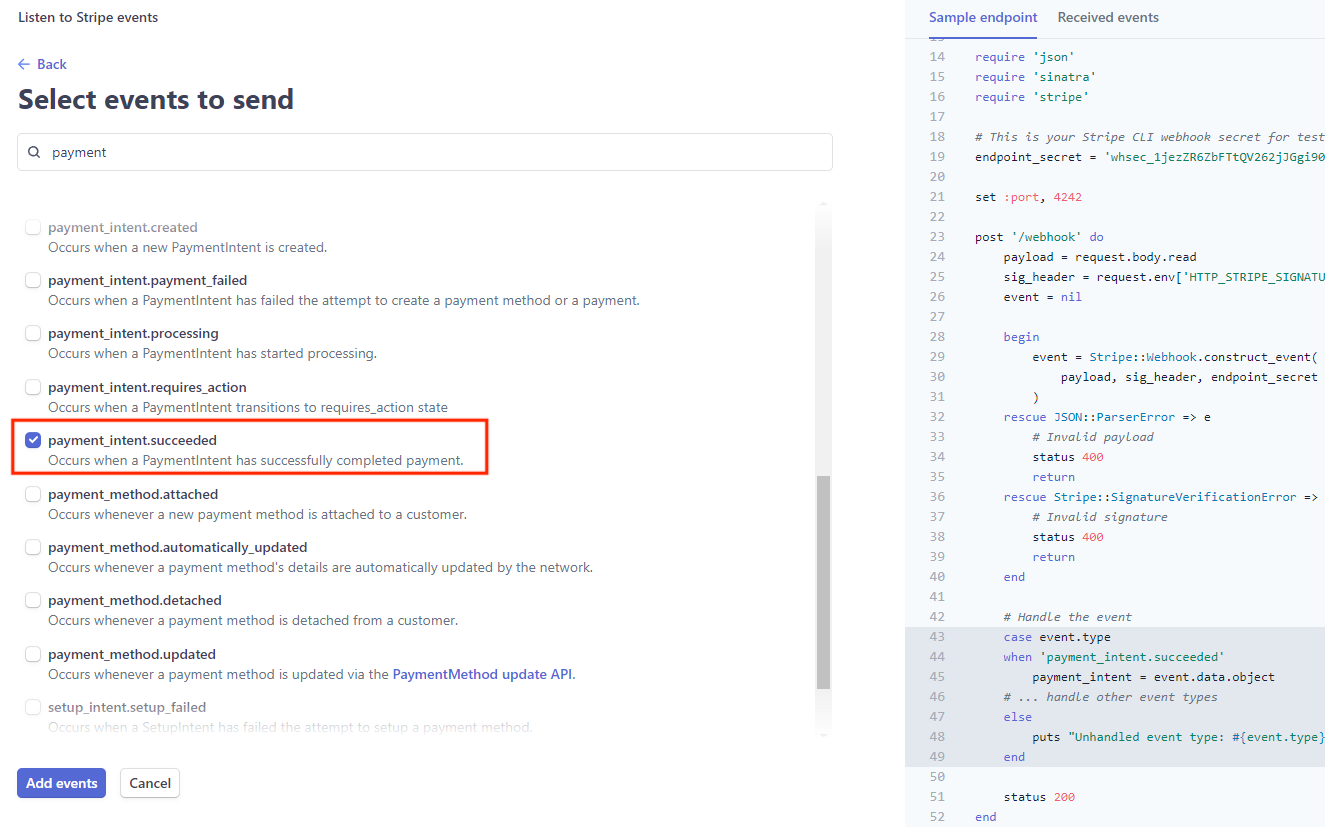Go Back to previous step
Screen dimensions: 1325x827
pyautogui.click(x=42, y=64)
